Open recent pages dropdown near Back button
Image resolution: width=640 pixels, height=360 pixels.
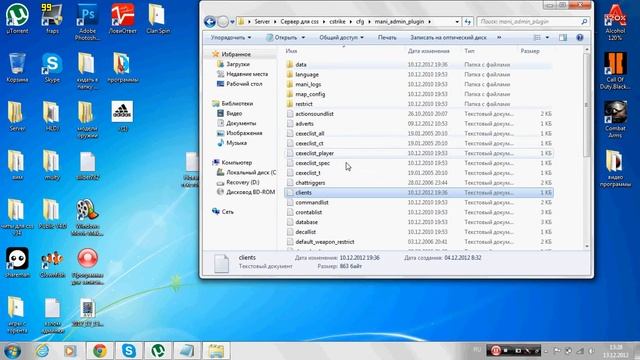[232, 22]
